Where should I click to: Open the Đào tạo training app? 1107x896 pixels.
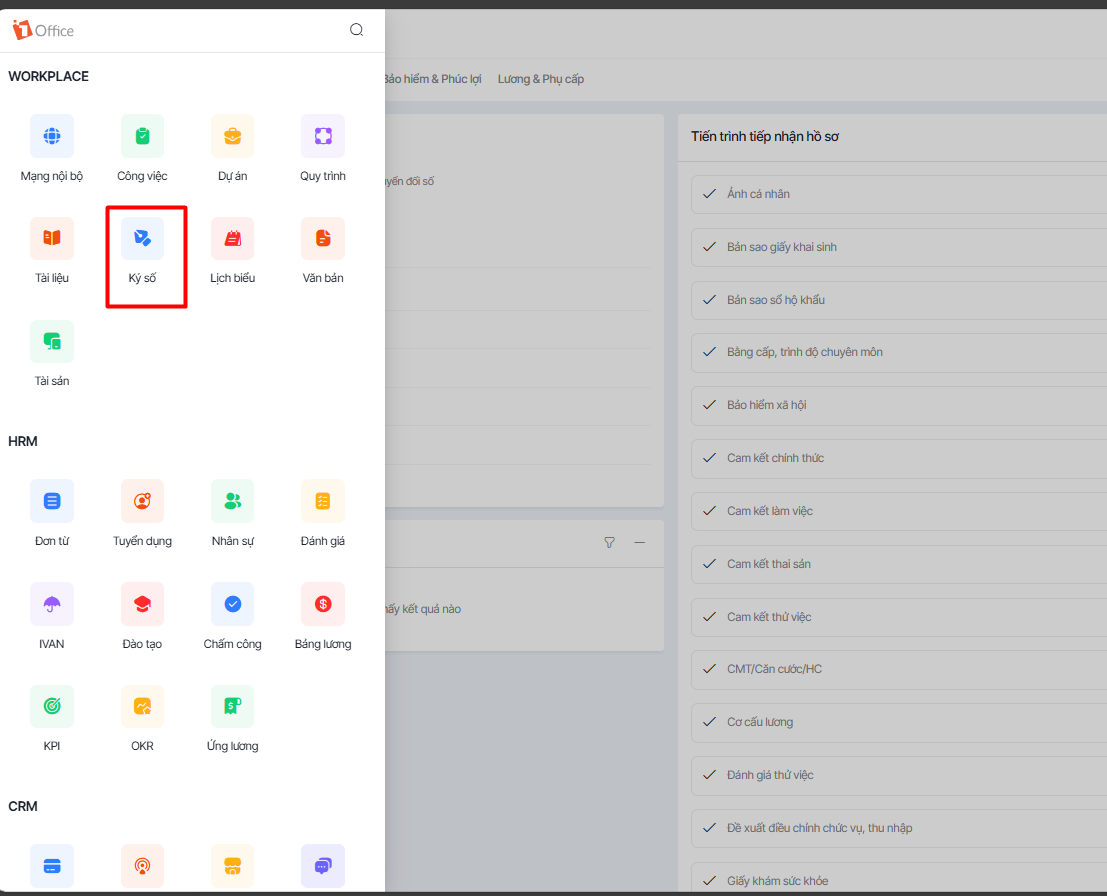(x=142, y=604)
